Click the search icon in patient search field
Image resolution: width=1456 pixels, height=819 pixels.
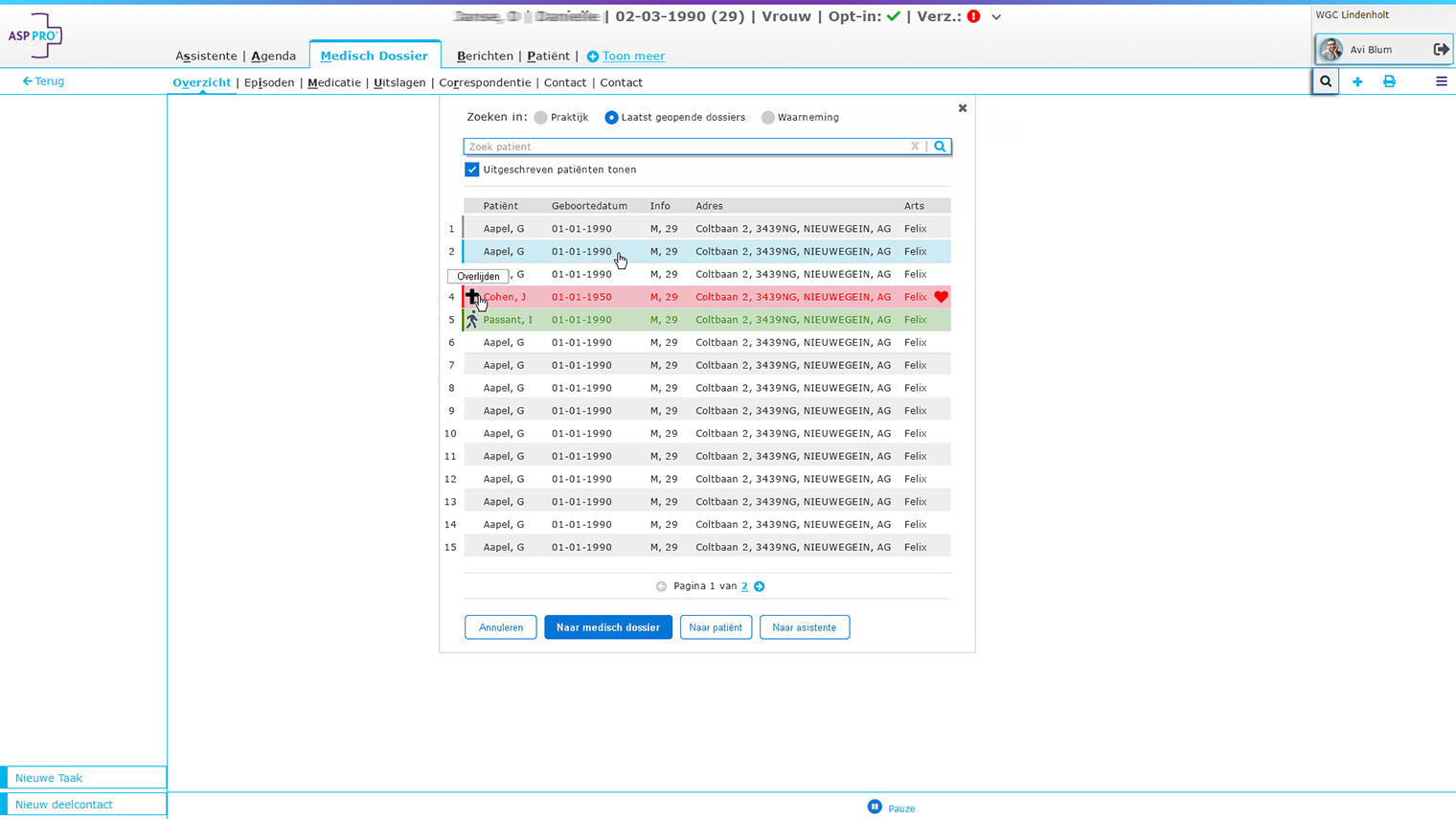click(x=940, y=147)
